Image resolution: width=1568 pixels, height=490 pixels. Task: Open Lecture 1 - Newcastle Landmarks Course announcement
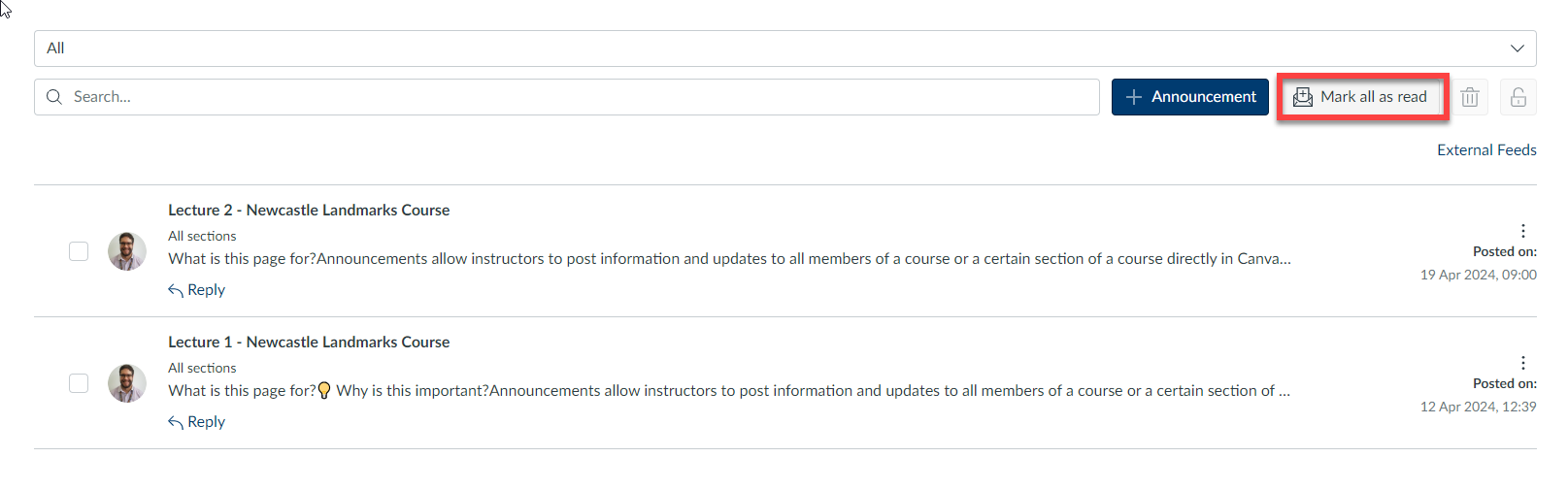pos(309,343)
